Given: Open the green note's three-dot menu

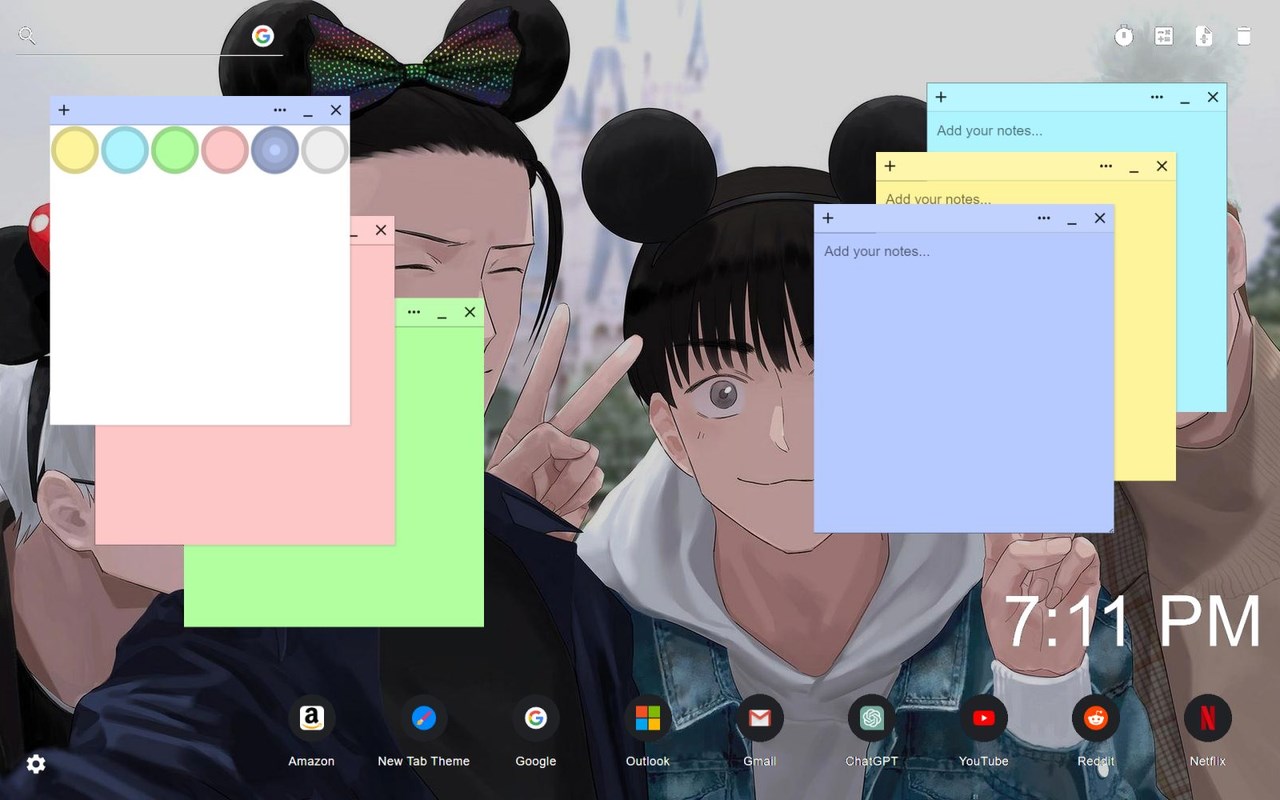Looking at the screenshot, I should pos(414,312).
